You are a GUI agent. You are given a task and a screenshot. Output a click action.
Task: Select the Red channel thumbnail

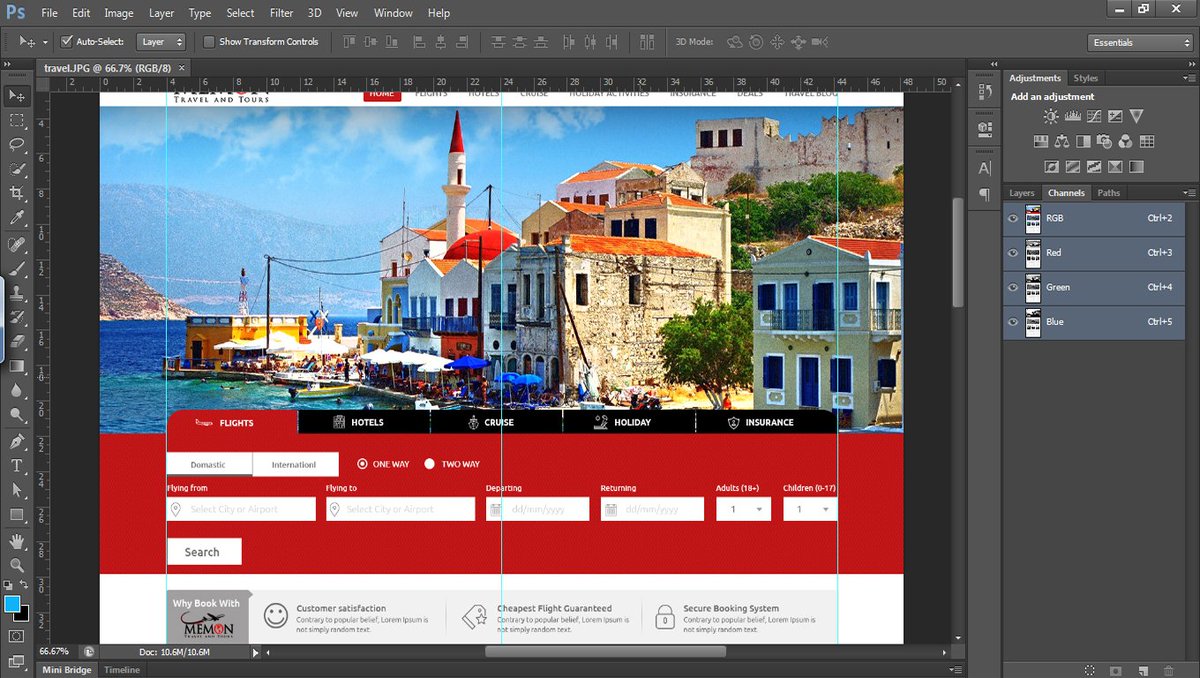tap(1033, 253)
